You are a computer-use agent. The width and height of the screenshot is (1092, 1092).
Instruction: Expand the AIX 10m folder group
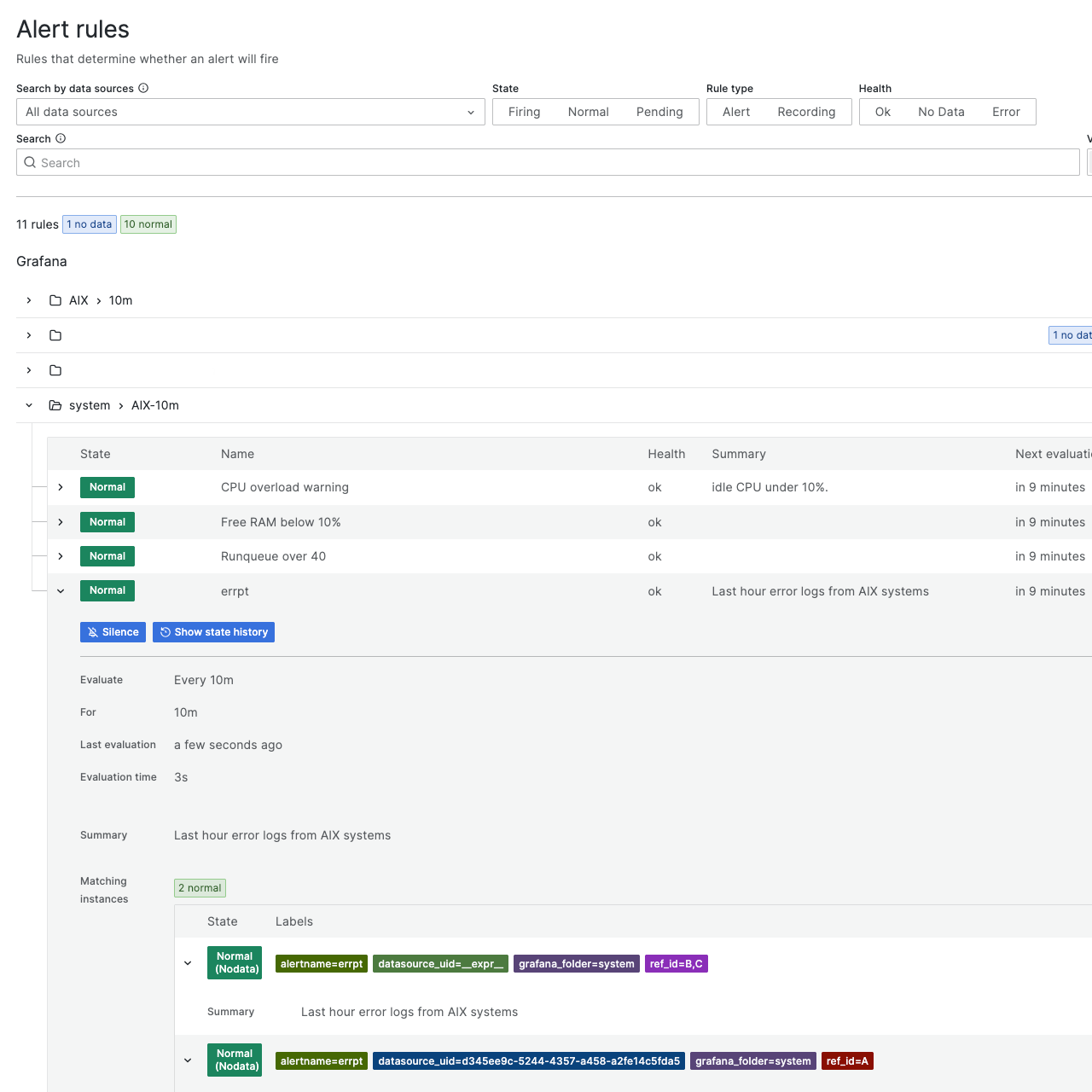pos(29,300)
